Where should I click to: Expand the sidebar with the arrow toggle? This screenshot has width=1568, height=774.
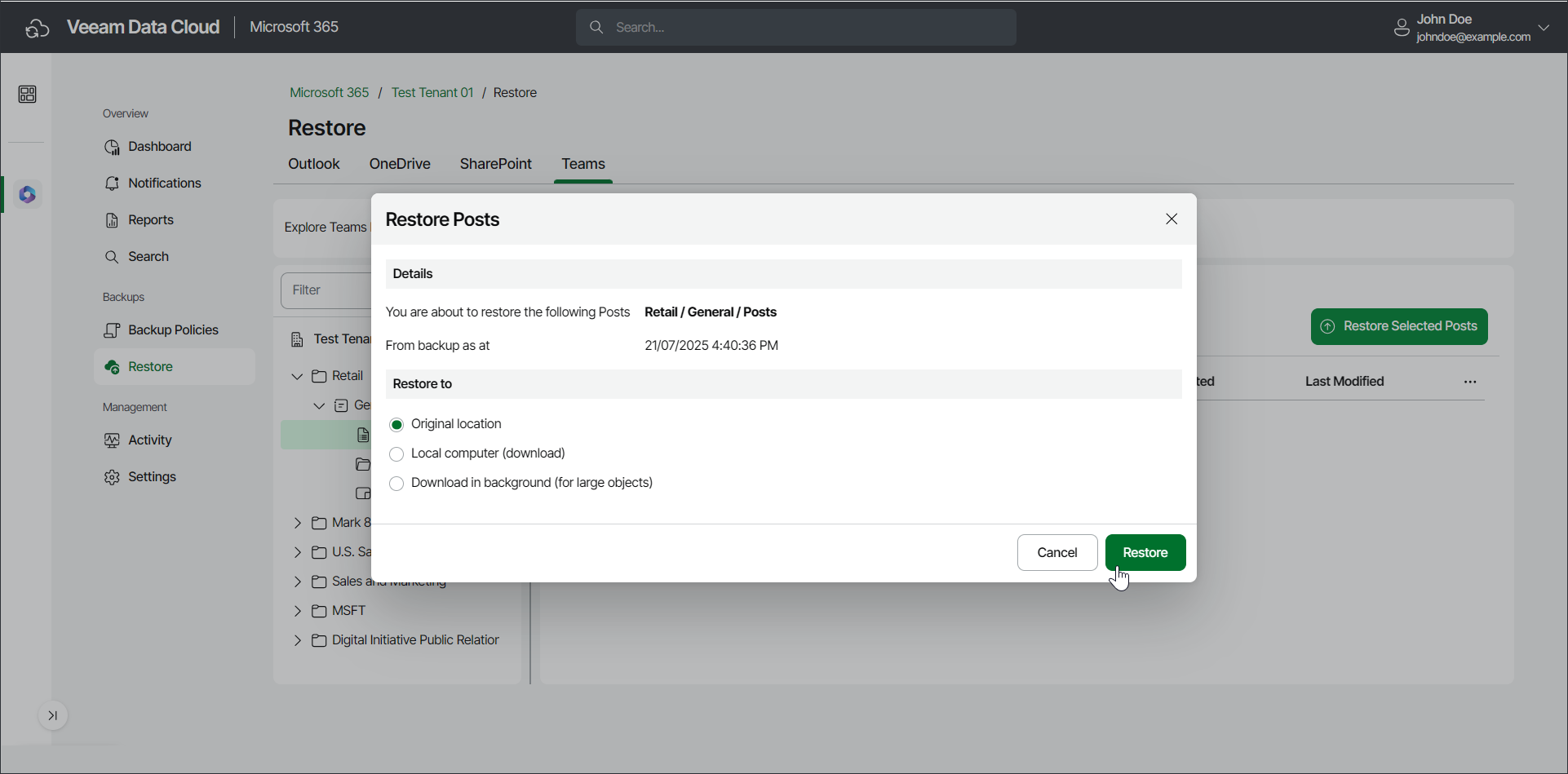point(53,716)
